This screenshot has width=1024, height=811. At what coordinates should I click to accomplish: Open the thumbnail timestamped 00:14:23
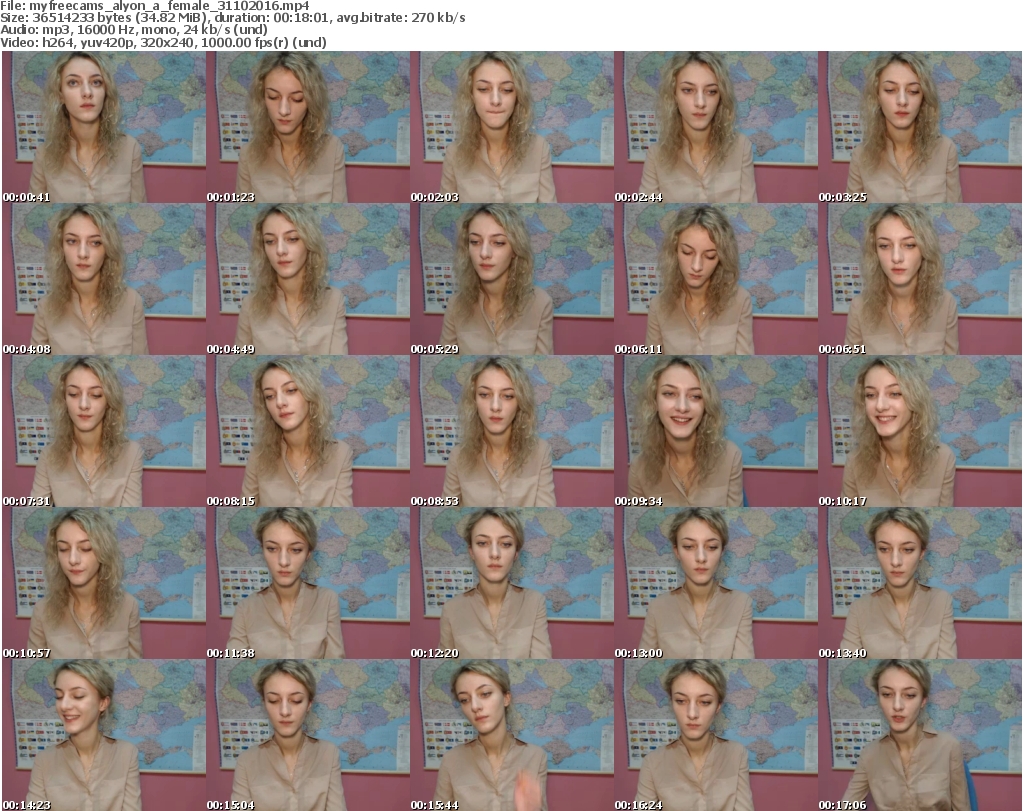tap(104, 735)
